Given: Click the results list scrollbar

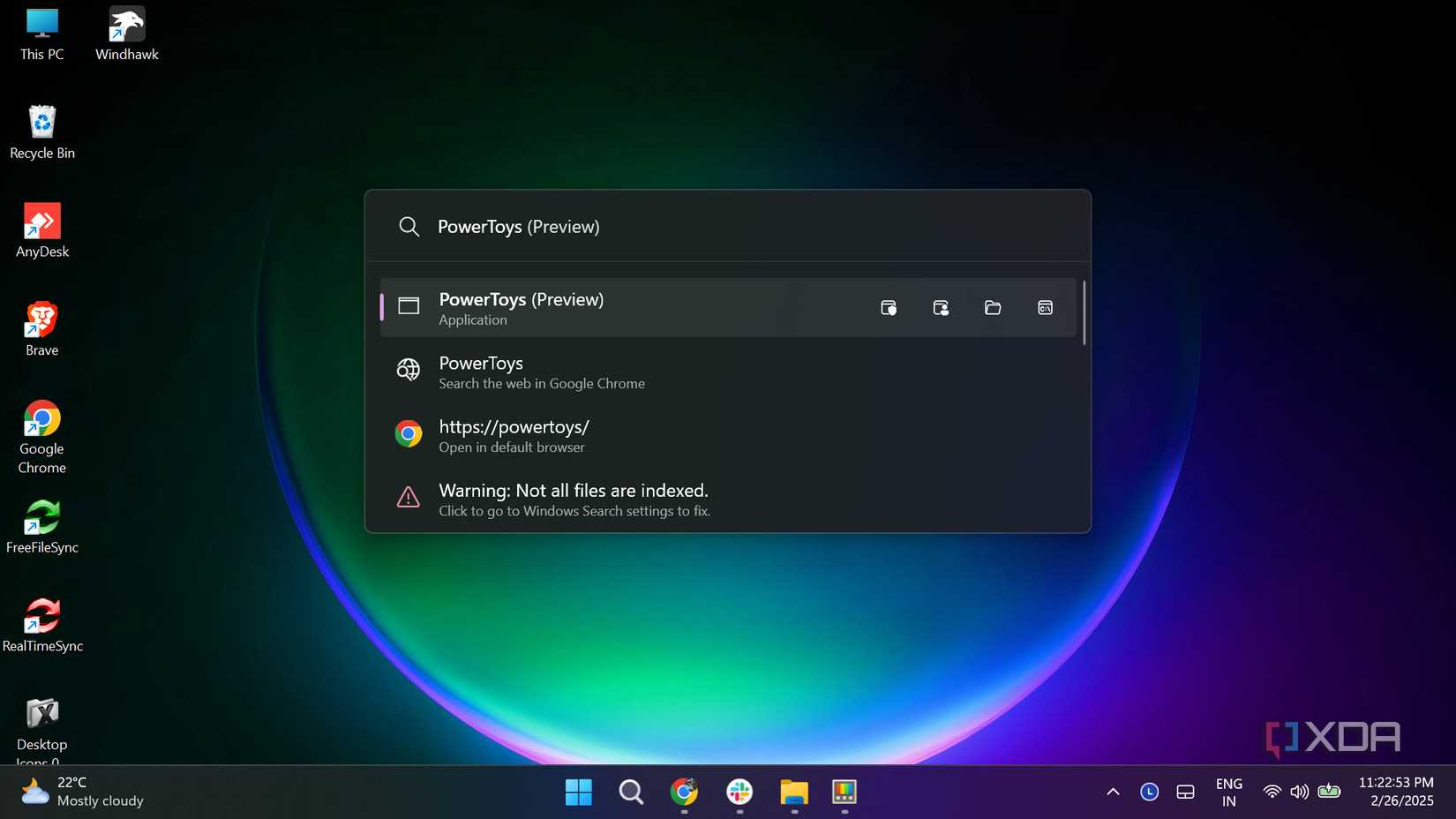Looking at the screenshot, I should click(1084, 312).
